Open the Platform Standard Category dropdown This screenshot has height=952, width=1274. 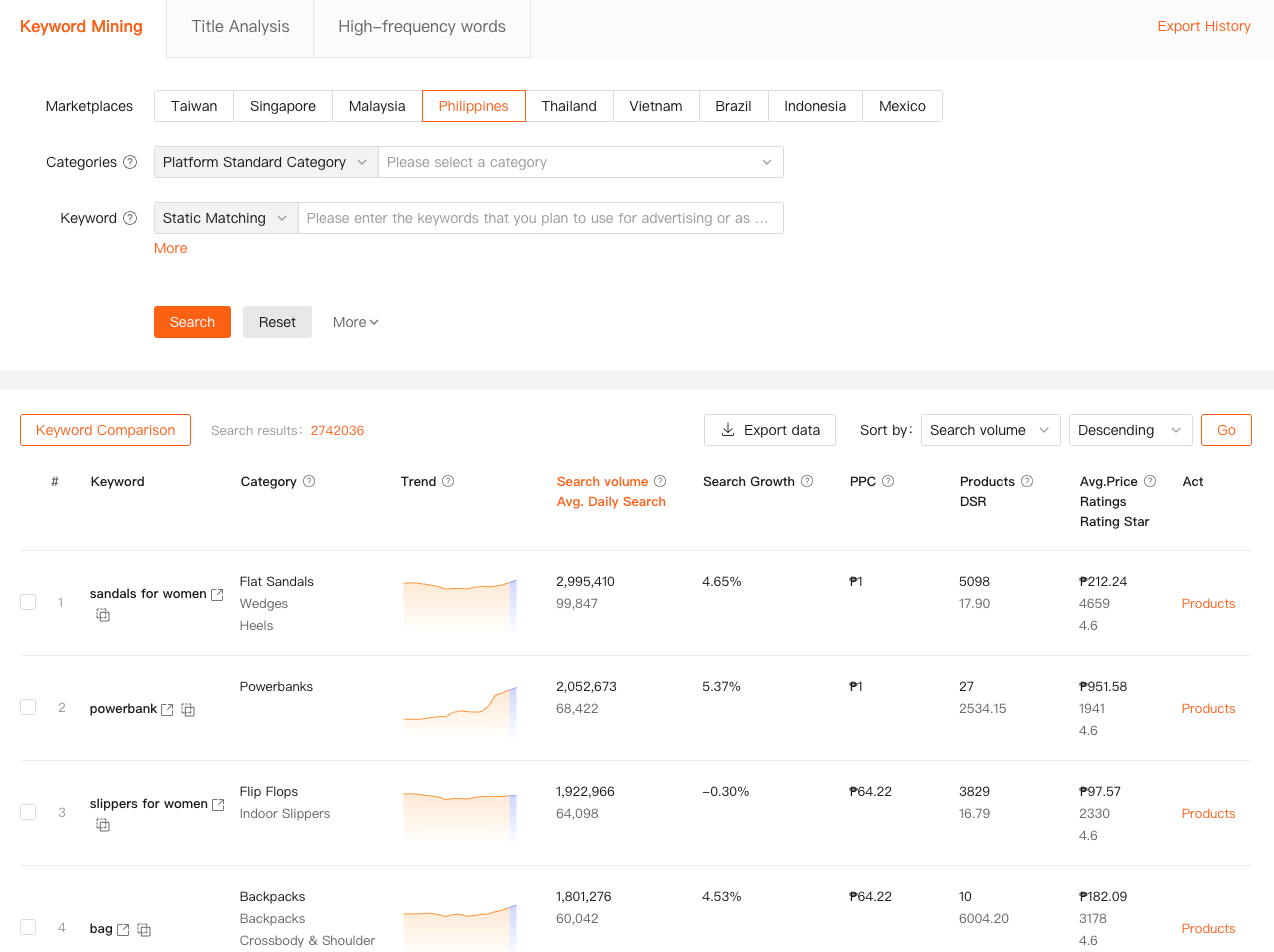[266, 162]
